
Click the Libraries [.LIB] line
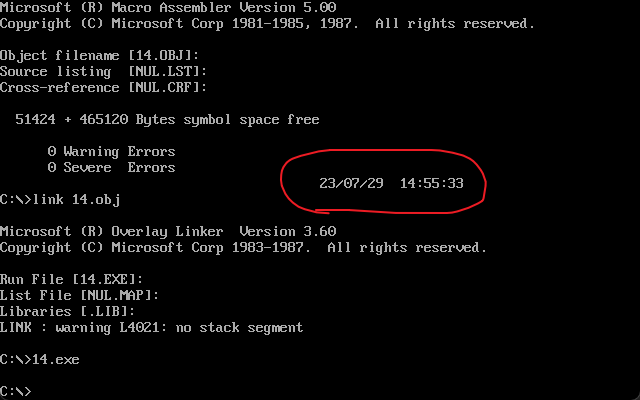point(67,311)
